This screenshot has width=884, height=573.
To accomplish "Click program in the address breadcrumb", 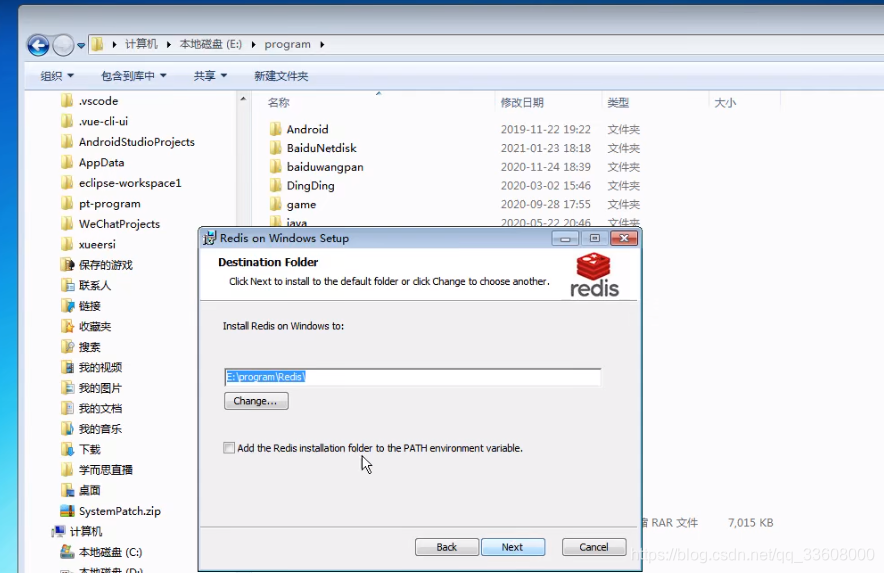I will [x=288, y=44].
